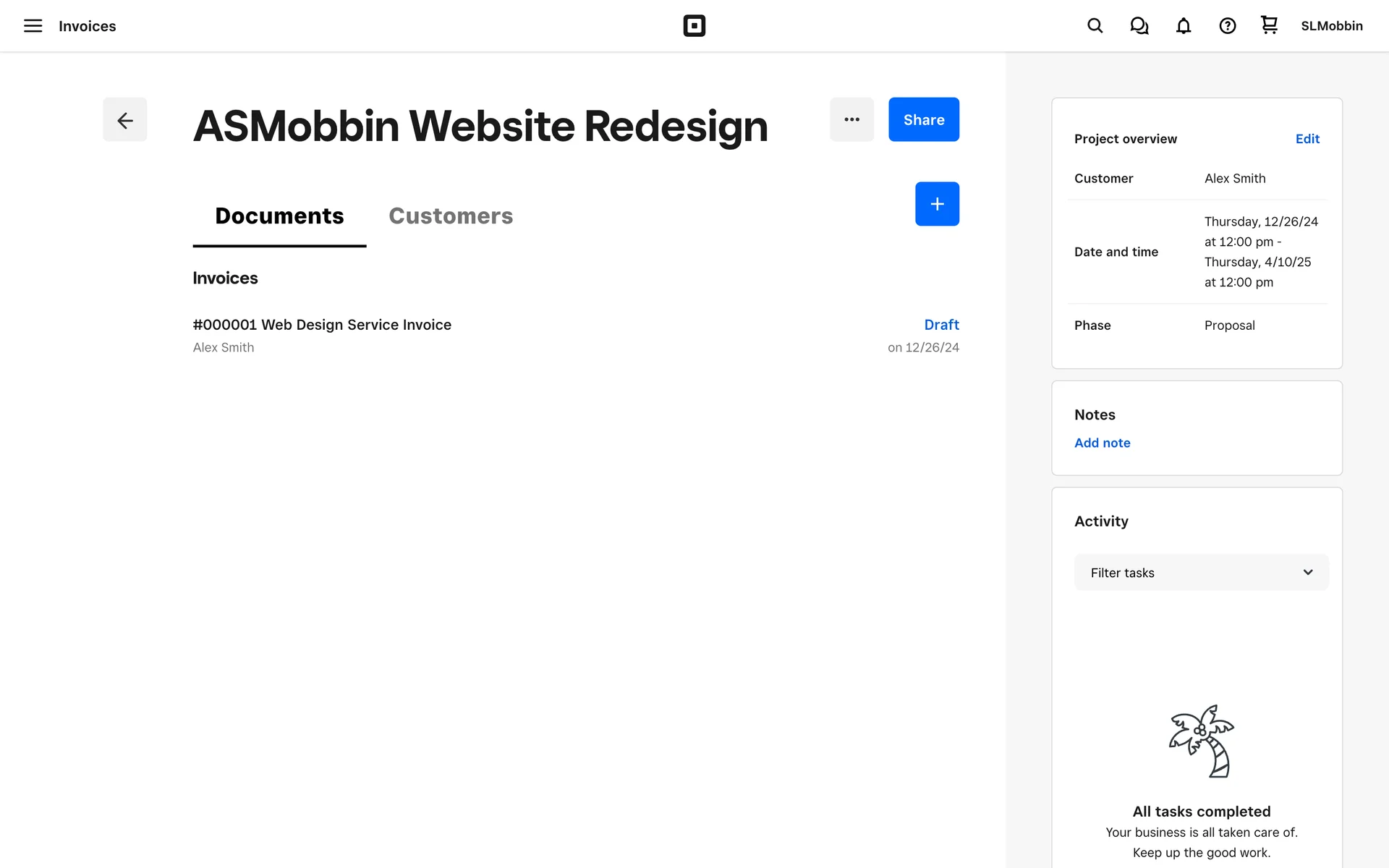Go back using the arrow button

124,119
